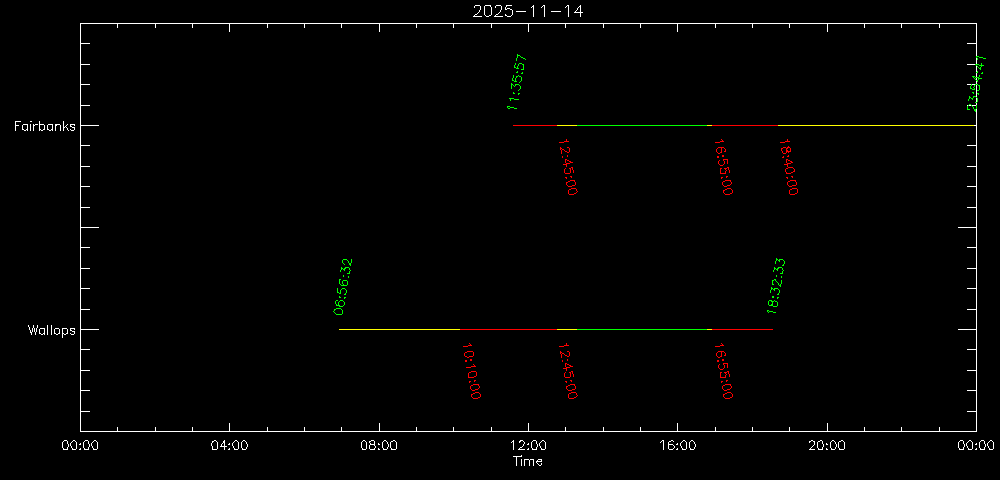Click the Time axis title
Screen dimensions: 1000x480
tap(528, 462)
